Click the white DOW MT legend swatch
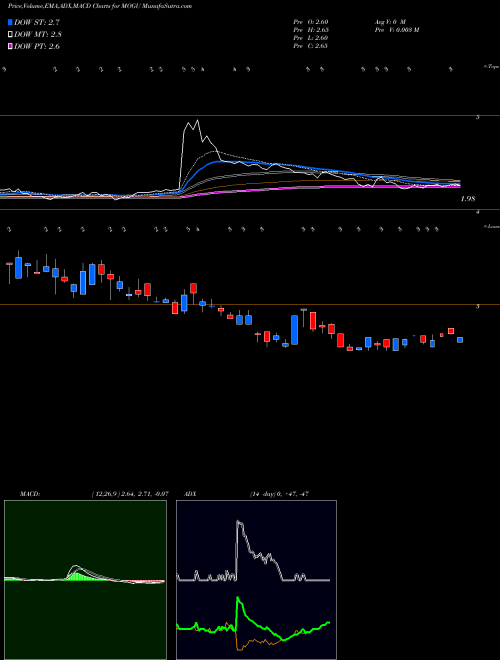The image size is (500, 660). [x=10, y=34]
